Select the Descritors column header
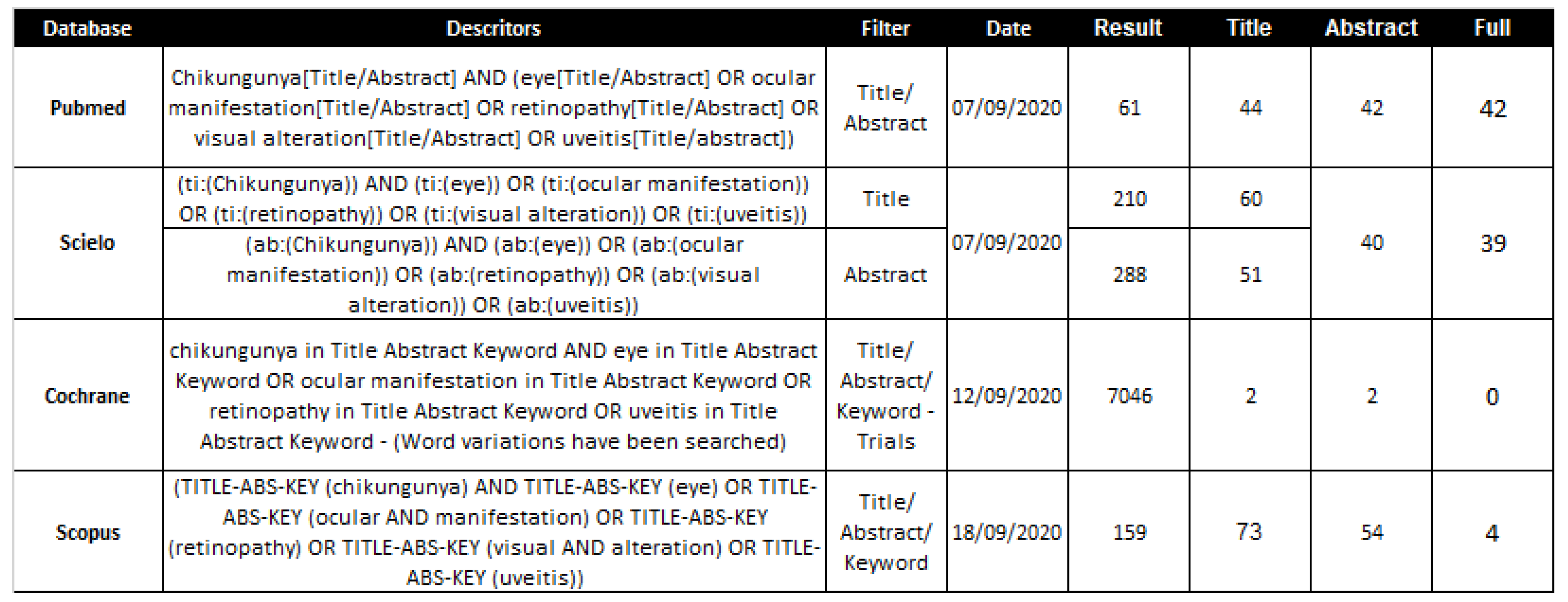 tap(493, 29)
